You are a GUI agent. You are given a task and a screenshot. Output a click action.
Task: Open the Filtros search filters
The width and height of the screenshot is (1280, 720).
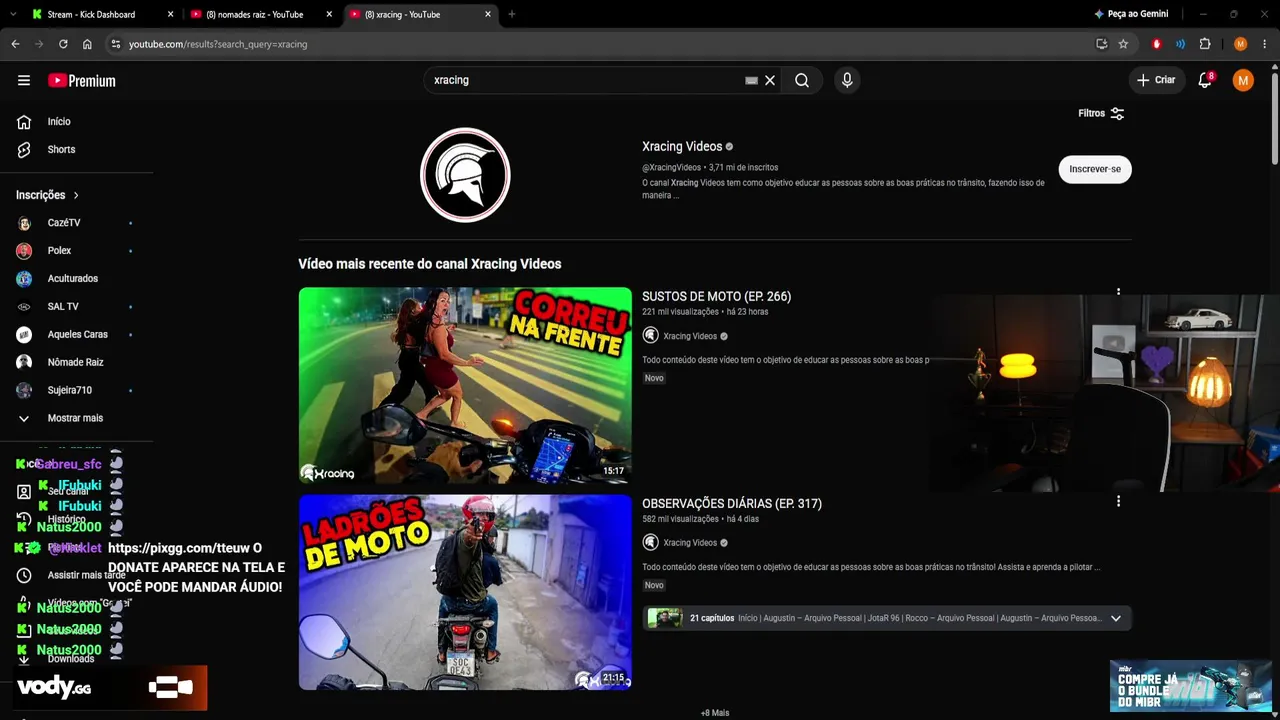[x=1101, y=113]
